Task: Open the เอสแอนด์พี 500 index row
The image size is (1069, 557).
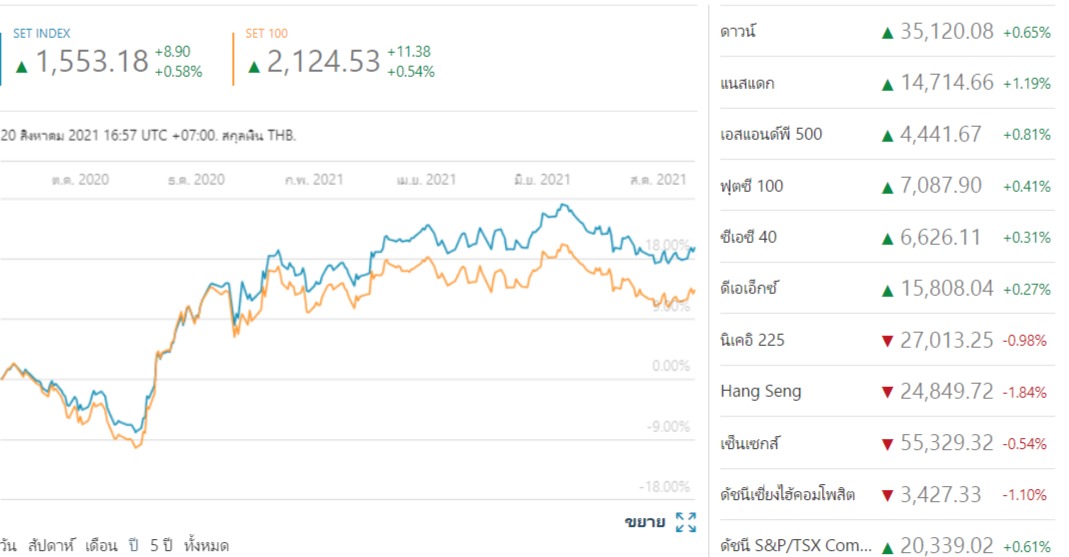Action: coord(771,134)
